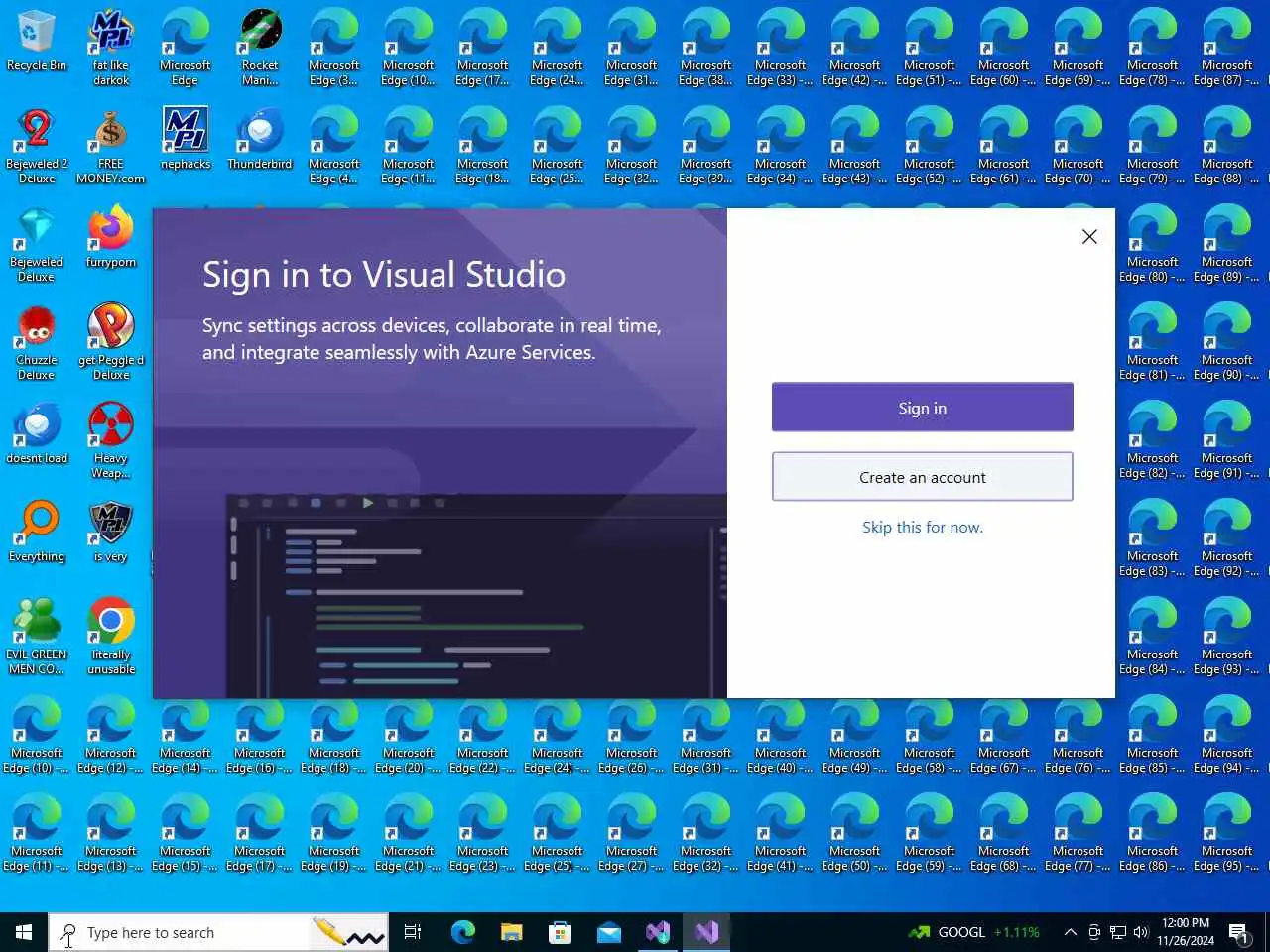Select the fat like darkok shortcut

tap(111, 48)
